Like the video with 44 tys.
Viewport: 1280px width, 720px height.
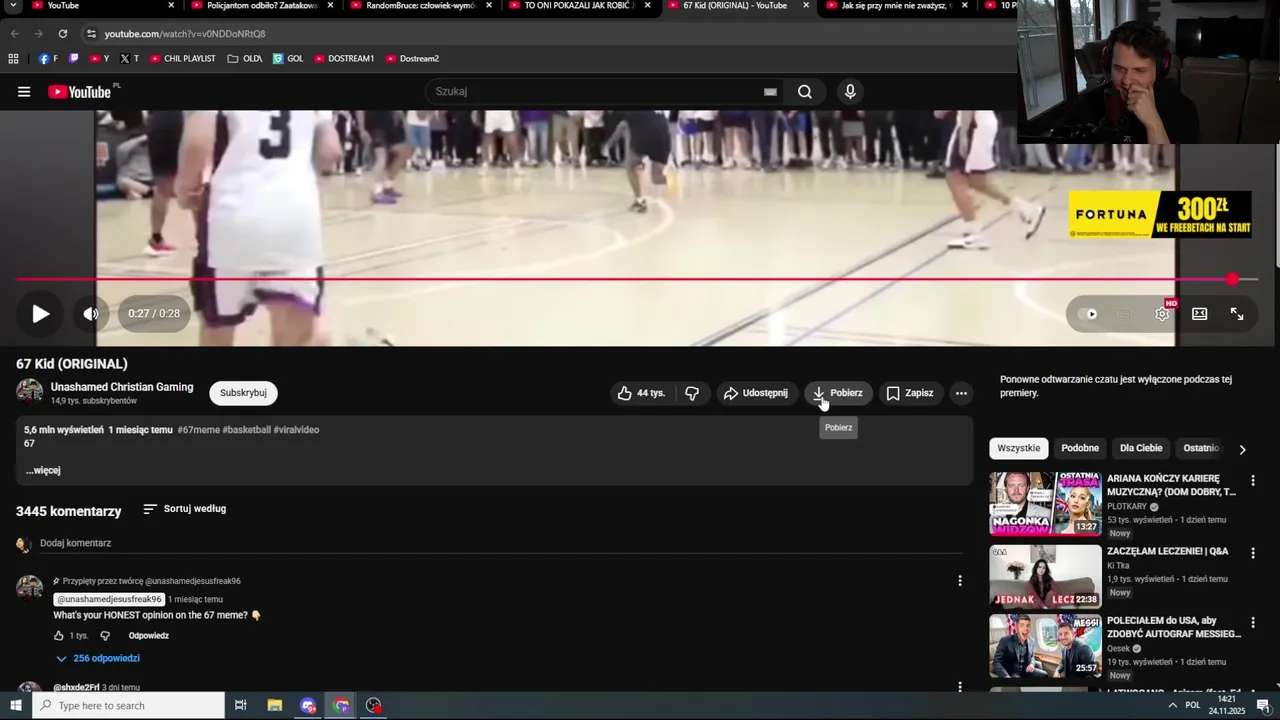(641, 393)
